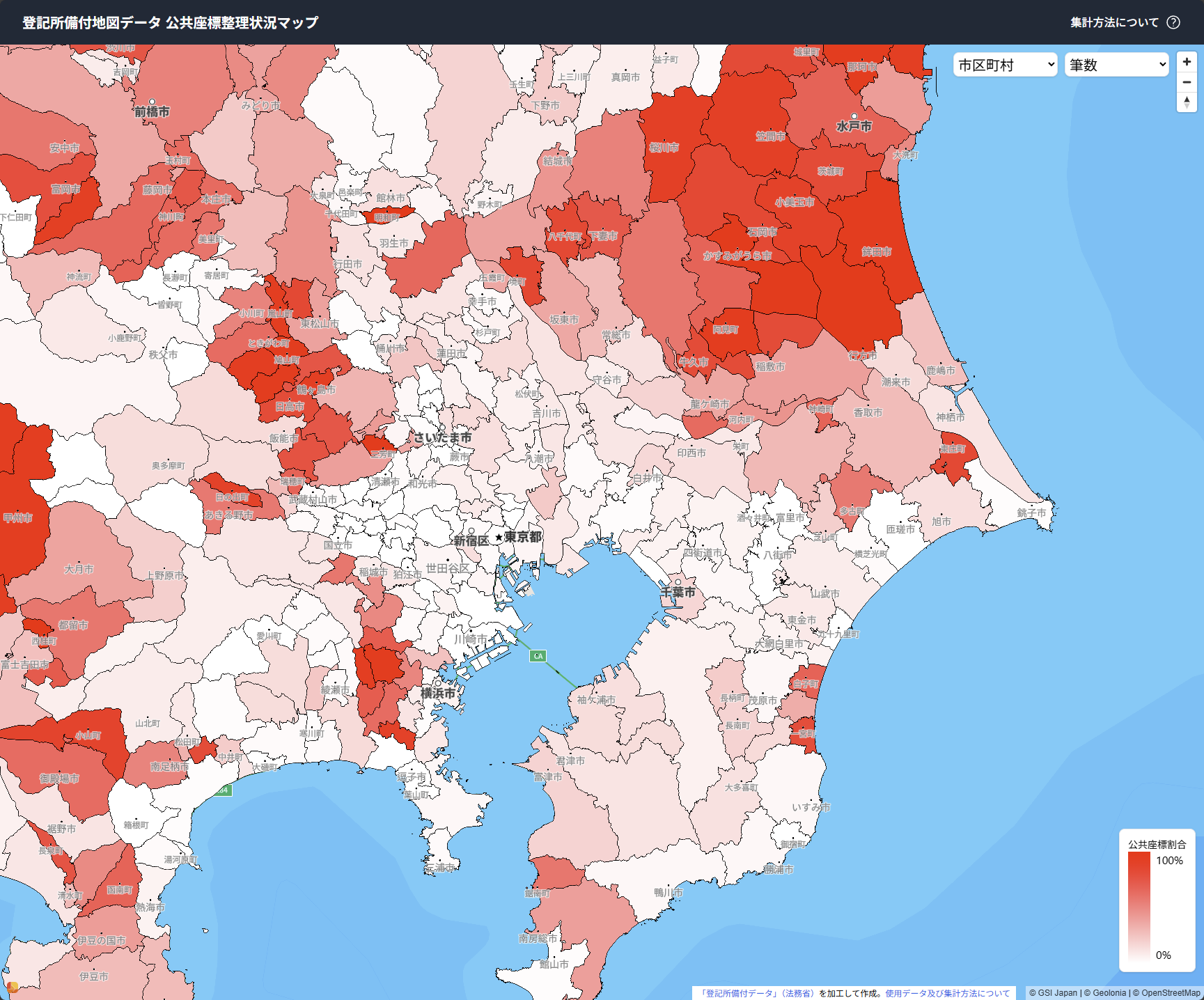Open the 筆数 metric dropdown
Screen dimensions: 1204x1000
point(1116,65)
